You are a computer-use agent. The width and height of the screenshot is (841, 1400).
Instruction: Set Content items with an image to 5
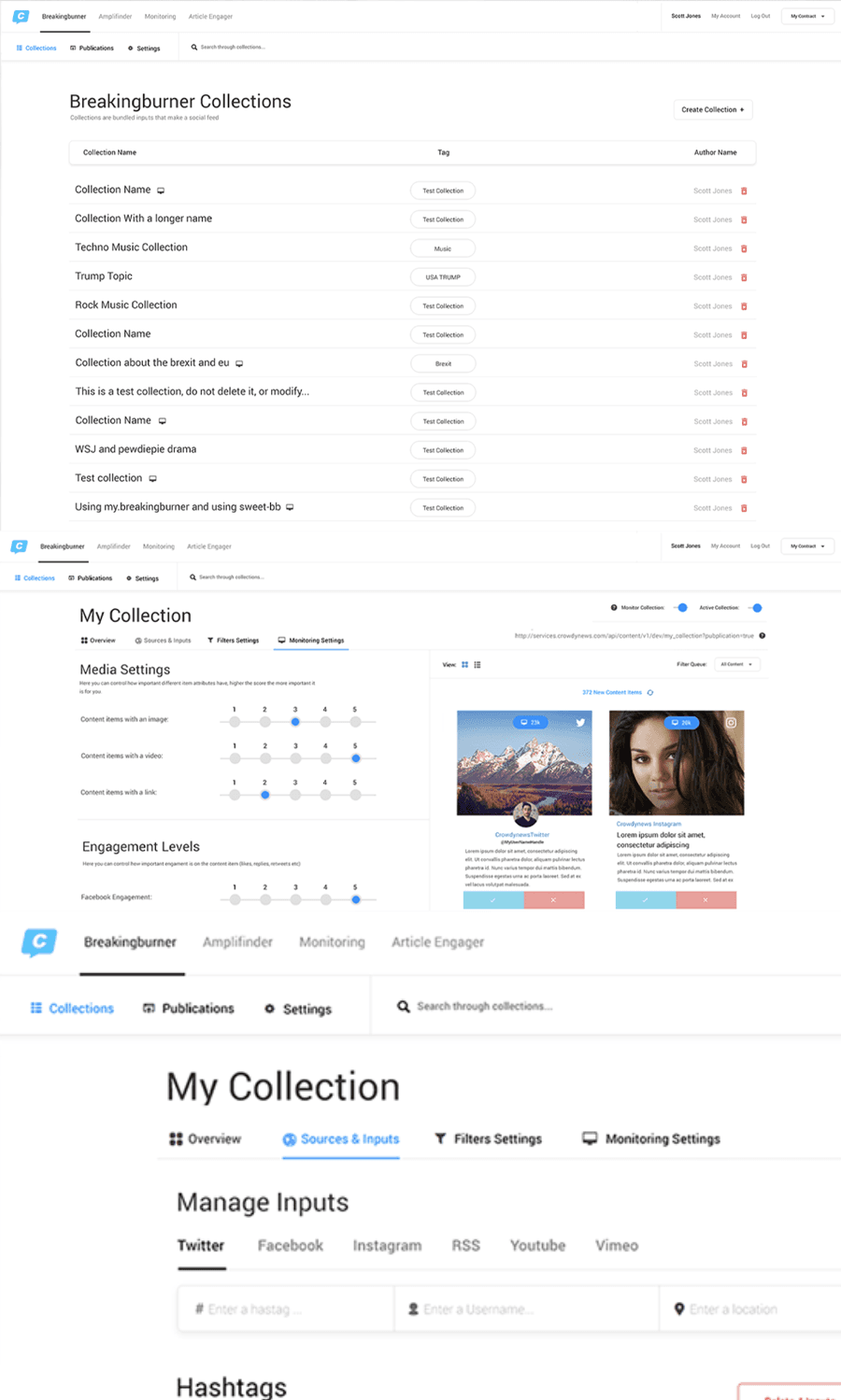pos(355,721)
